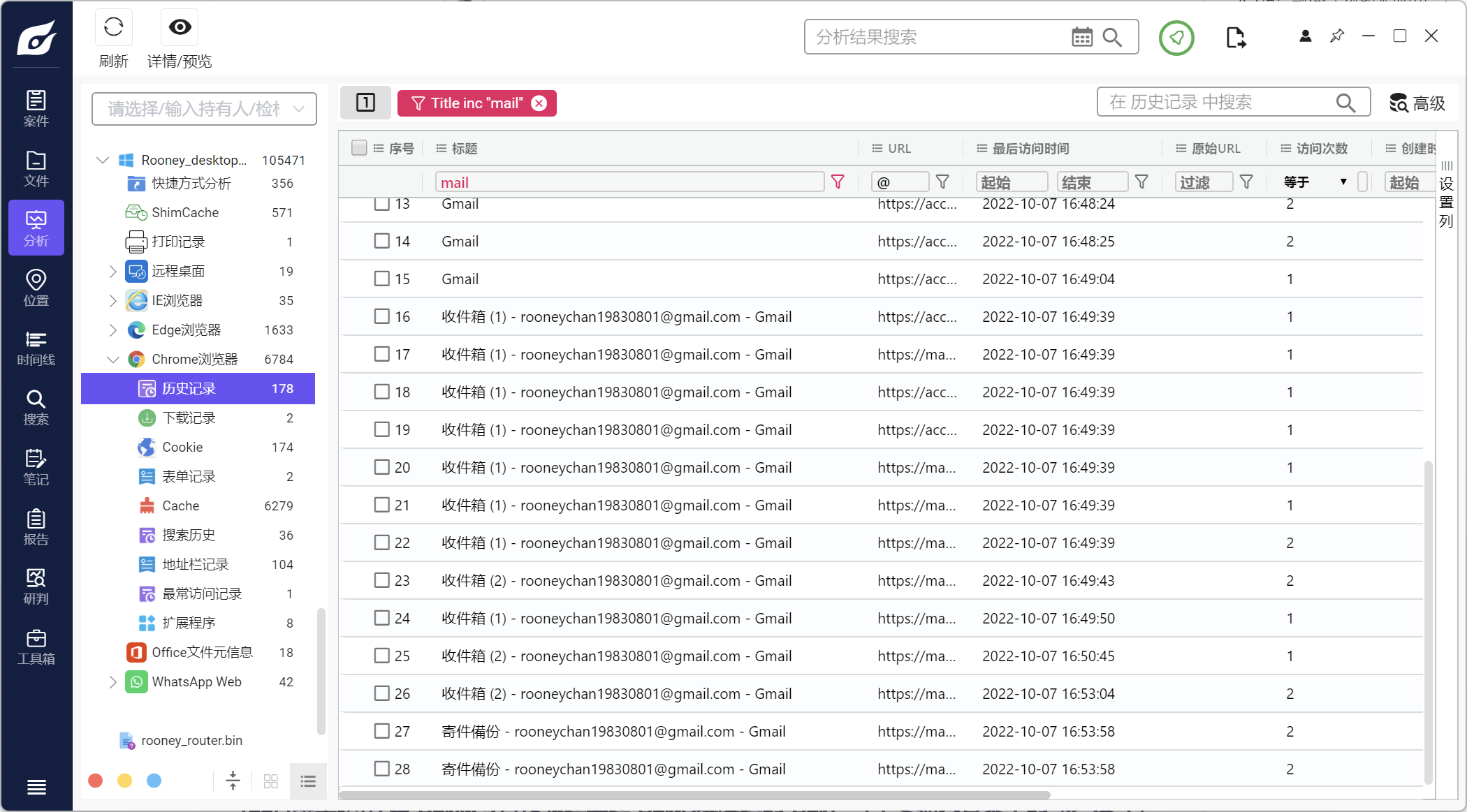Expand the 远程桌面 tree node
The image size is (1467, 812).
pyautogui.click(x=112, y=271)
